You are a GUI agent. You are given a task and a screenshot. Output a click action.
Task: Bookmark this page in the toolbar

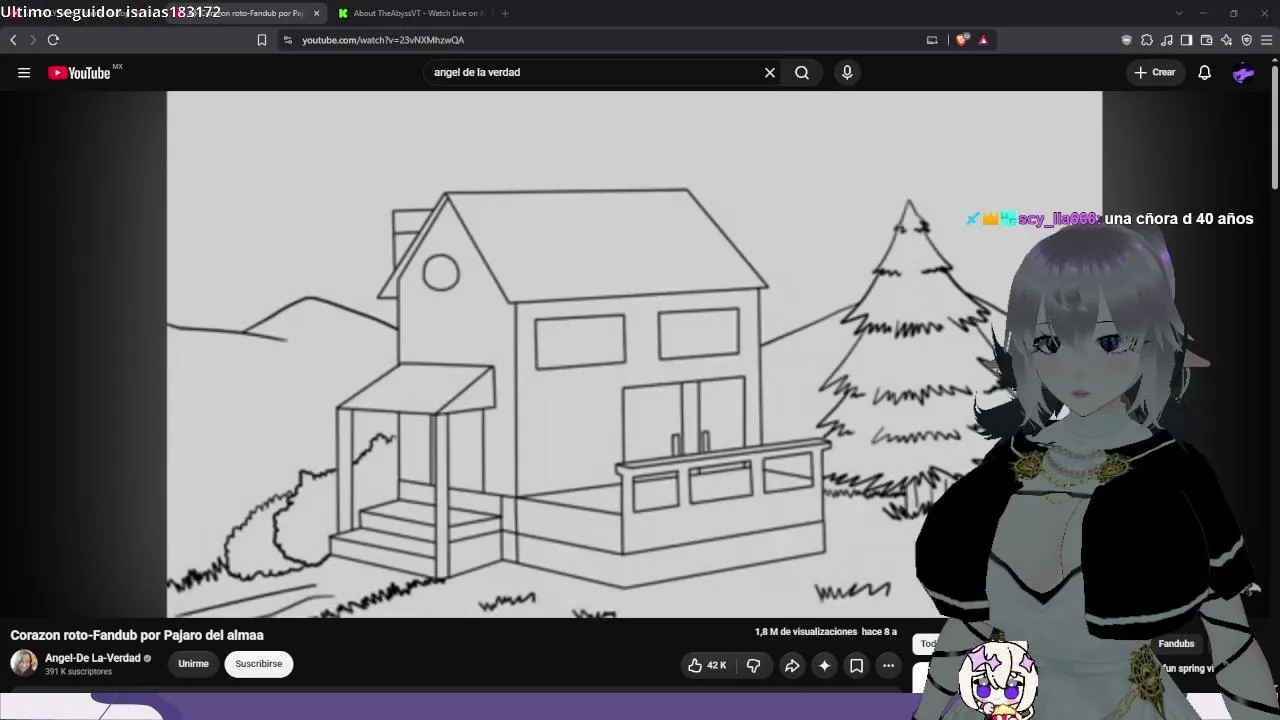click(x=262, y=40)
